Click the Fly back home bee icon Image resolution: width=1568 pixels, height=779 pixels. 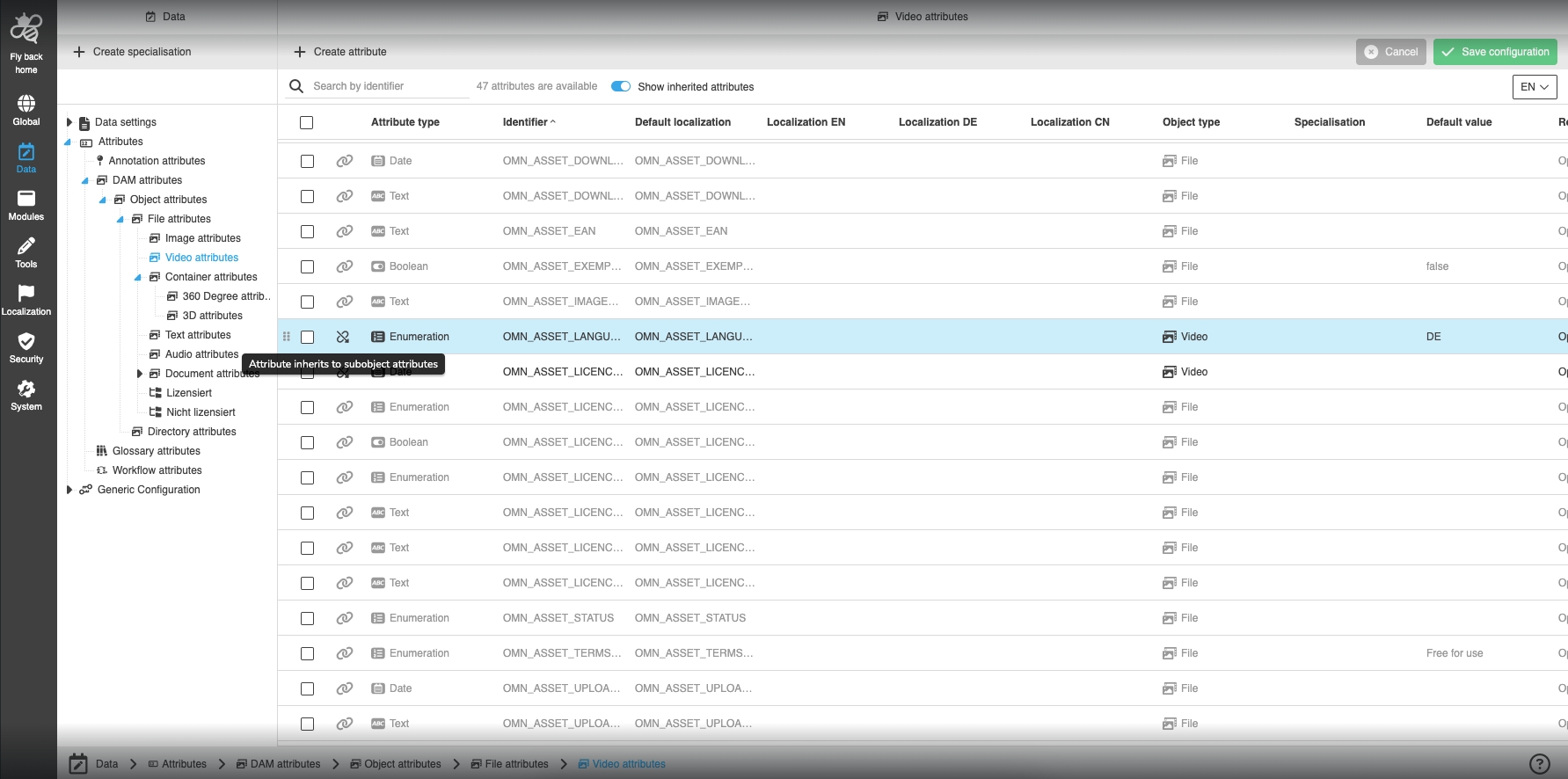26,31
